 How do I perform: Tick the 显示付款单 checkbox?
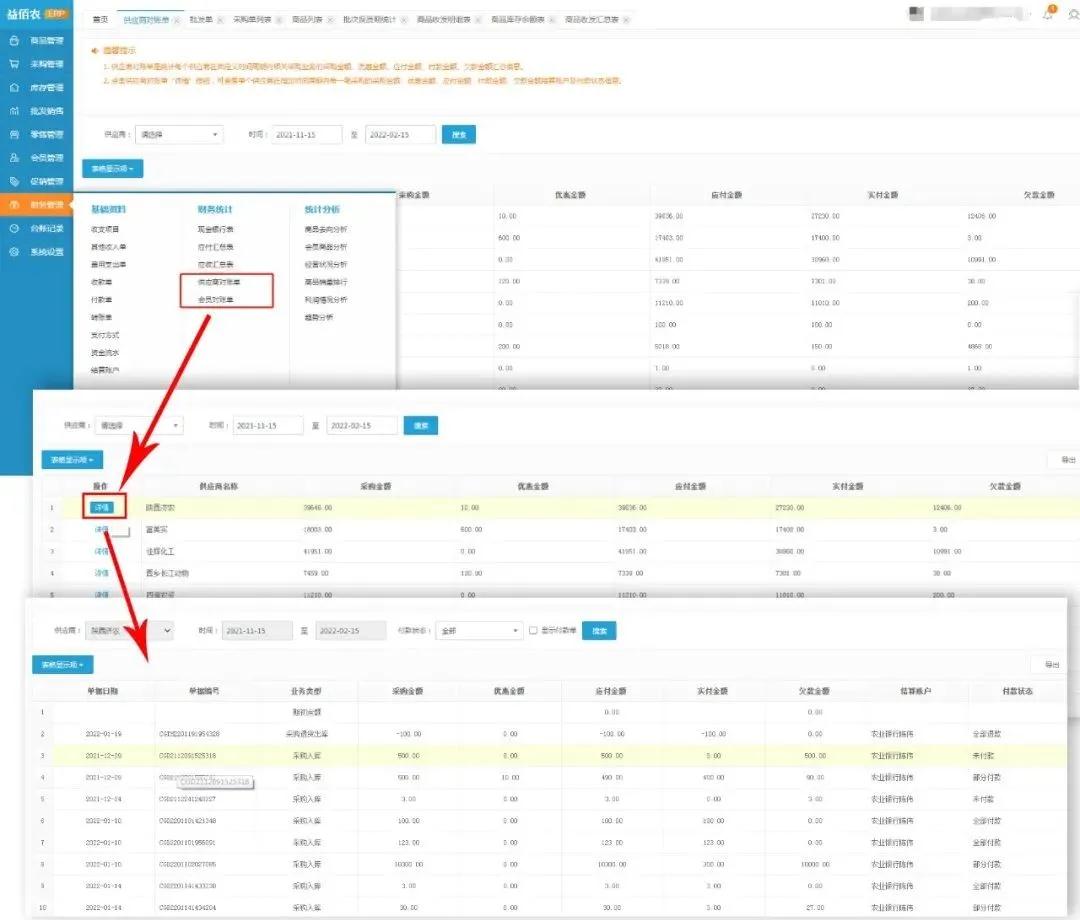click(x=533, y=631)
